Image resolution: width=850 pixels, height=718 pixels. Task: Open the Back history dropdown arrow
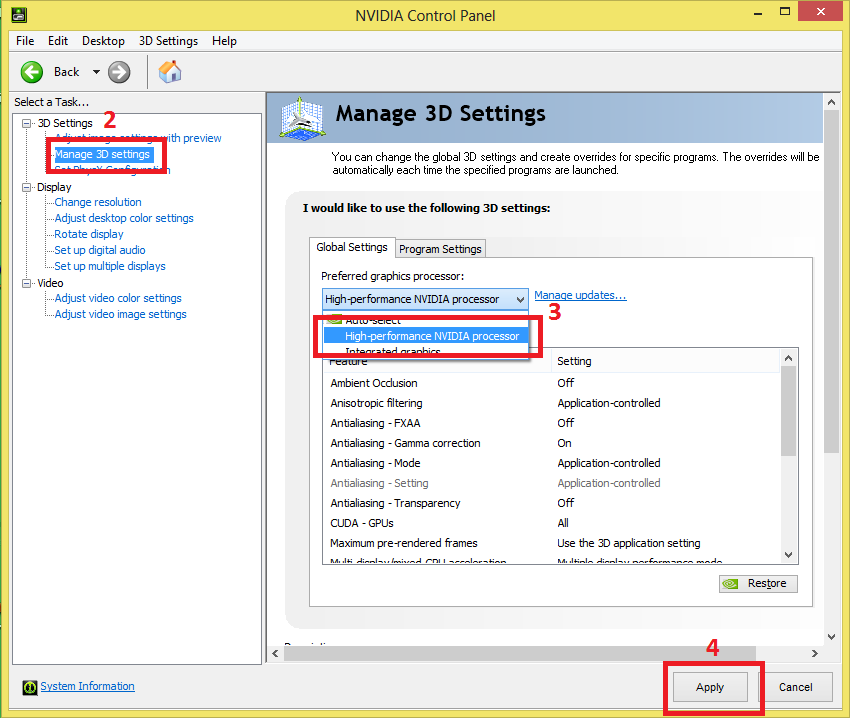click(96, 72)
